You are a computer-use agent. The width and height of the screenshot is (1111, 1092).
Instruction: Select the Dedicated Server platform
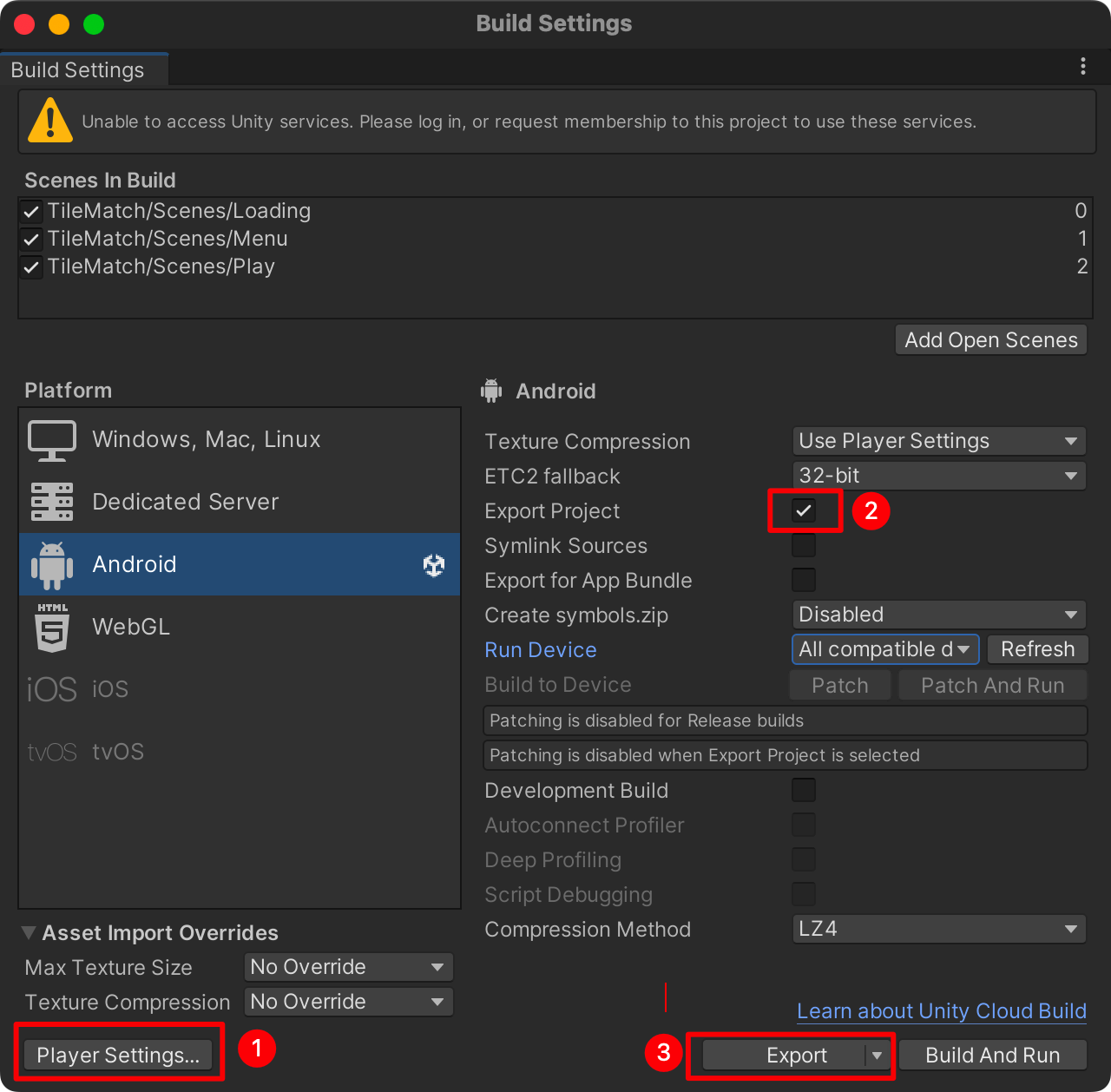click(x=240, y=502)
